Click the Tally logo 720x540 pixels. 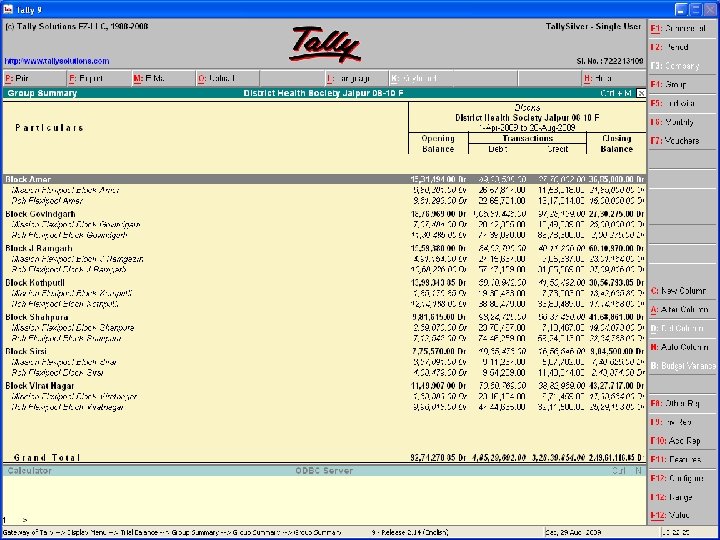(325, 45)
